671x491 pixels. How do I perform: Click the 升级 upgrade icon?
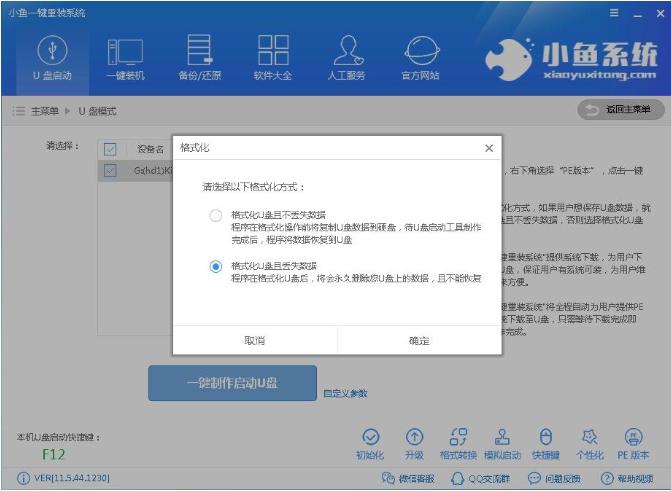414,437
